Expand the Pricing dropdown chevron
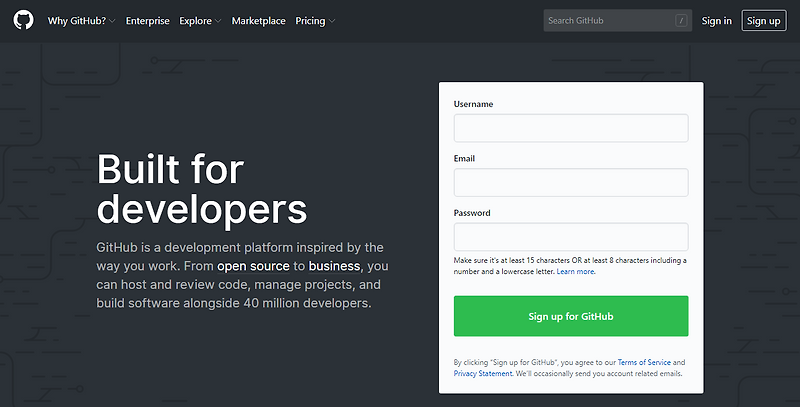Viewport: 800px width, 407px height. point(332,21)
